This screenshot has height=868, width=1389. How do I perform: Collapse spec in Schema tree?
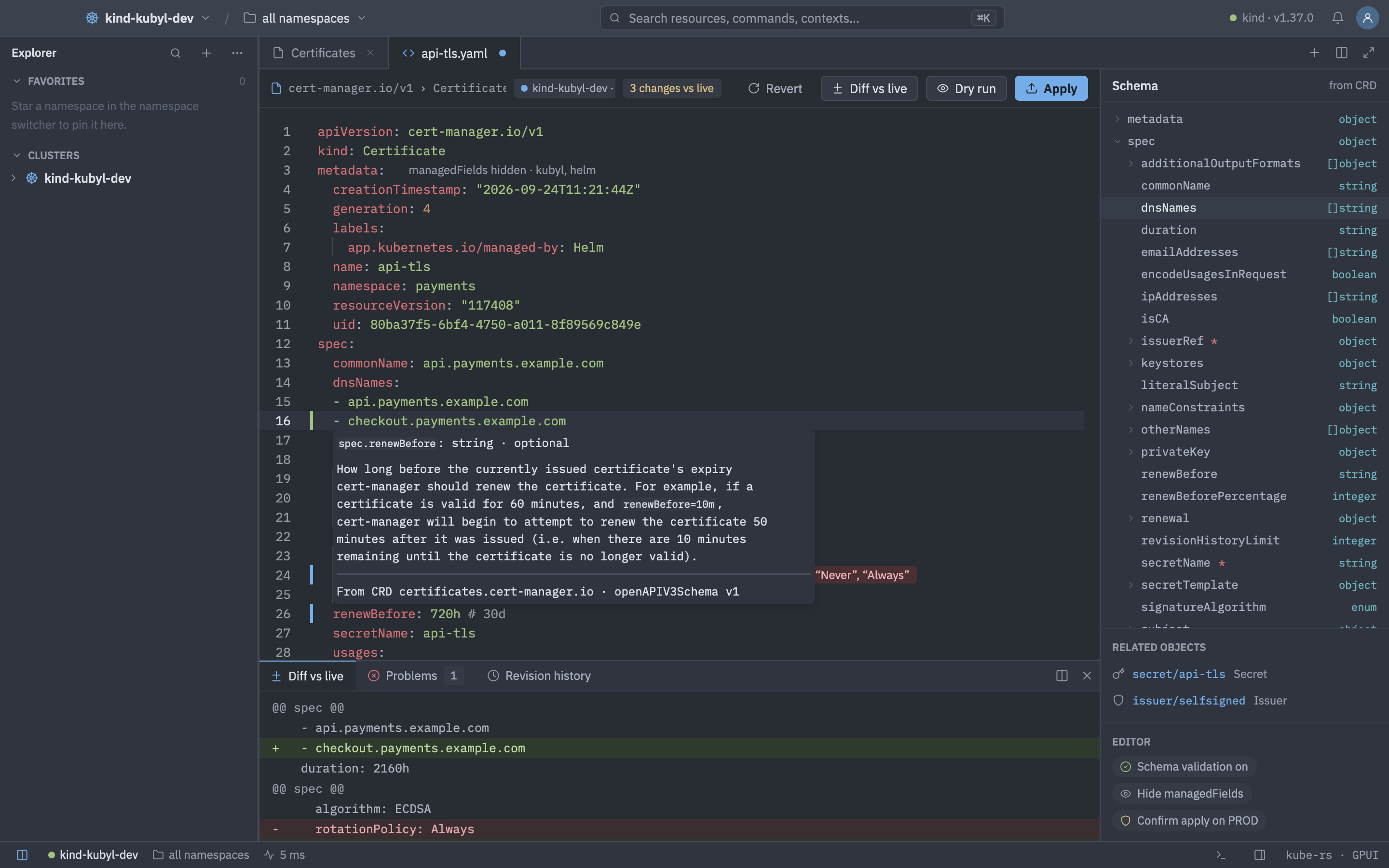coord(1117,141)
